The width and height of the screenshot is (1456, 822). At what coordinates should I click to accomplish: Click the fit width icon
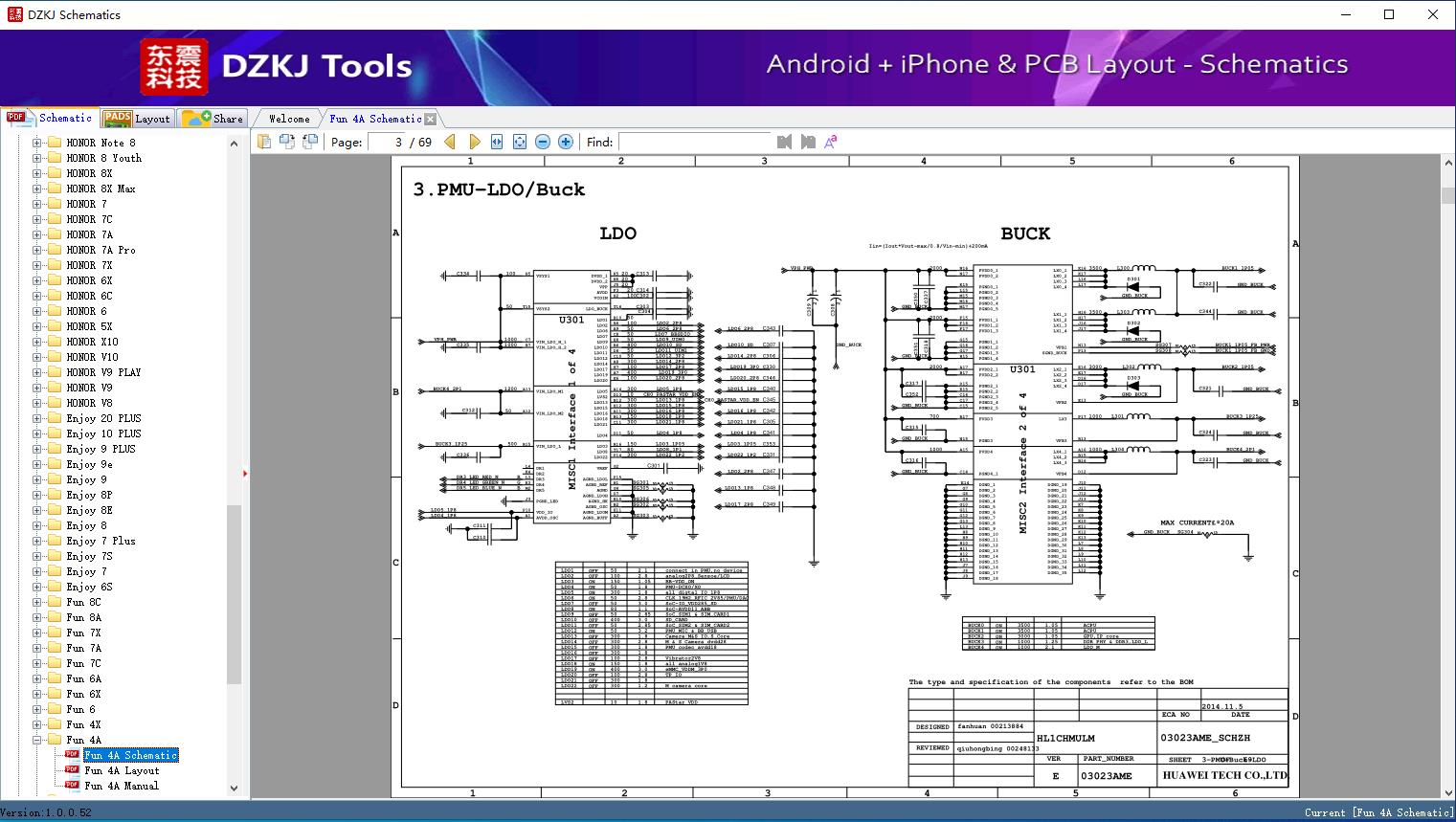click(497, 142)
